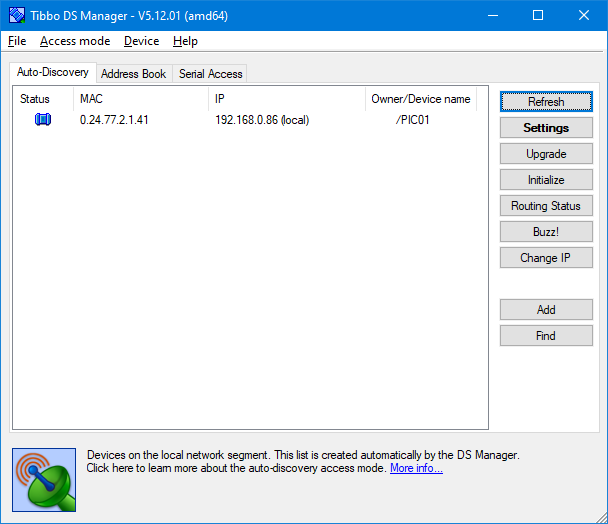The width and height of the screenshot is (608, 524).
Task: Select device name /PIC01
Action: (413, 120)
